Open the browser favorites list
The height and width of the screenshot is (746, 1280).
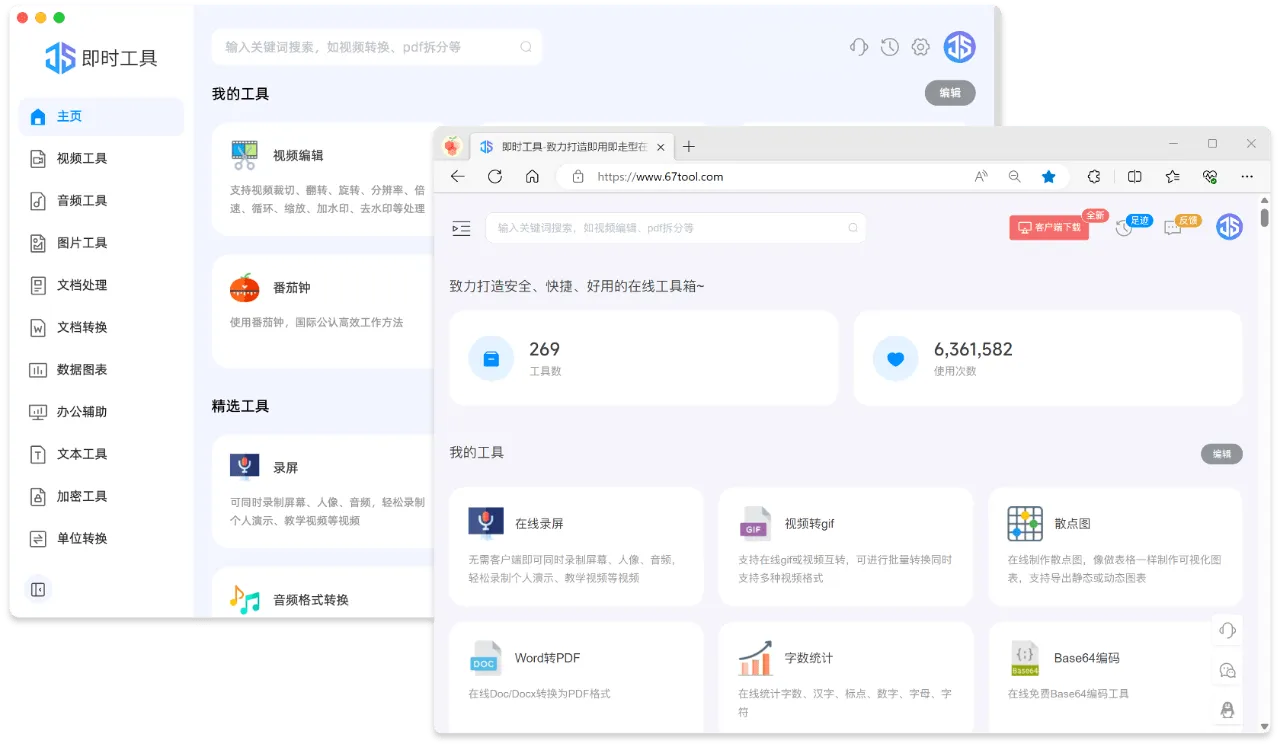click(1172, 177)
